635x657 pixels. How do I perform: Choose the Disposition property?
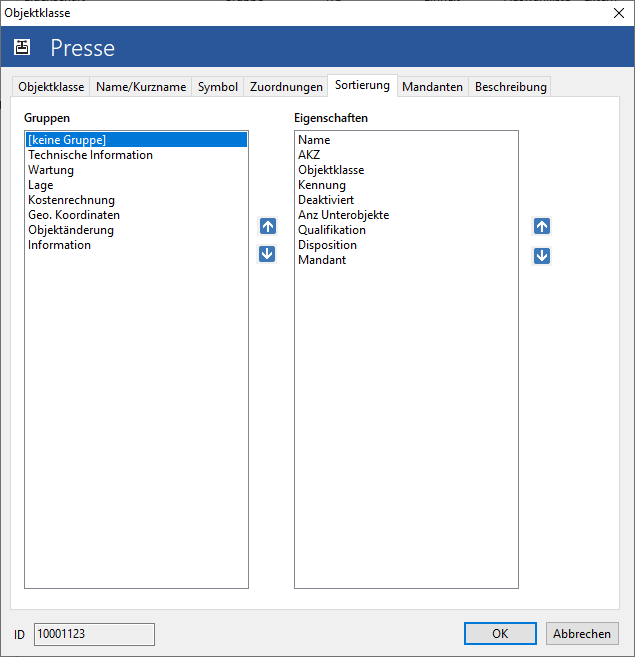(406, 245)
